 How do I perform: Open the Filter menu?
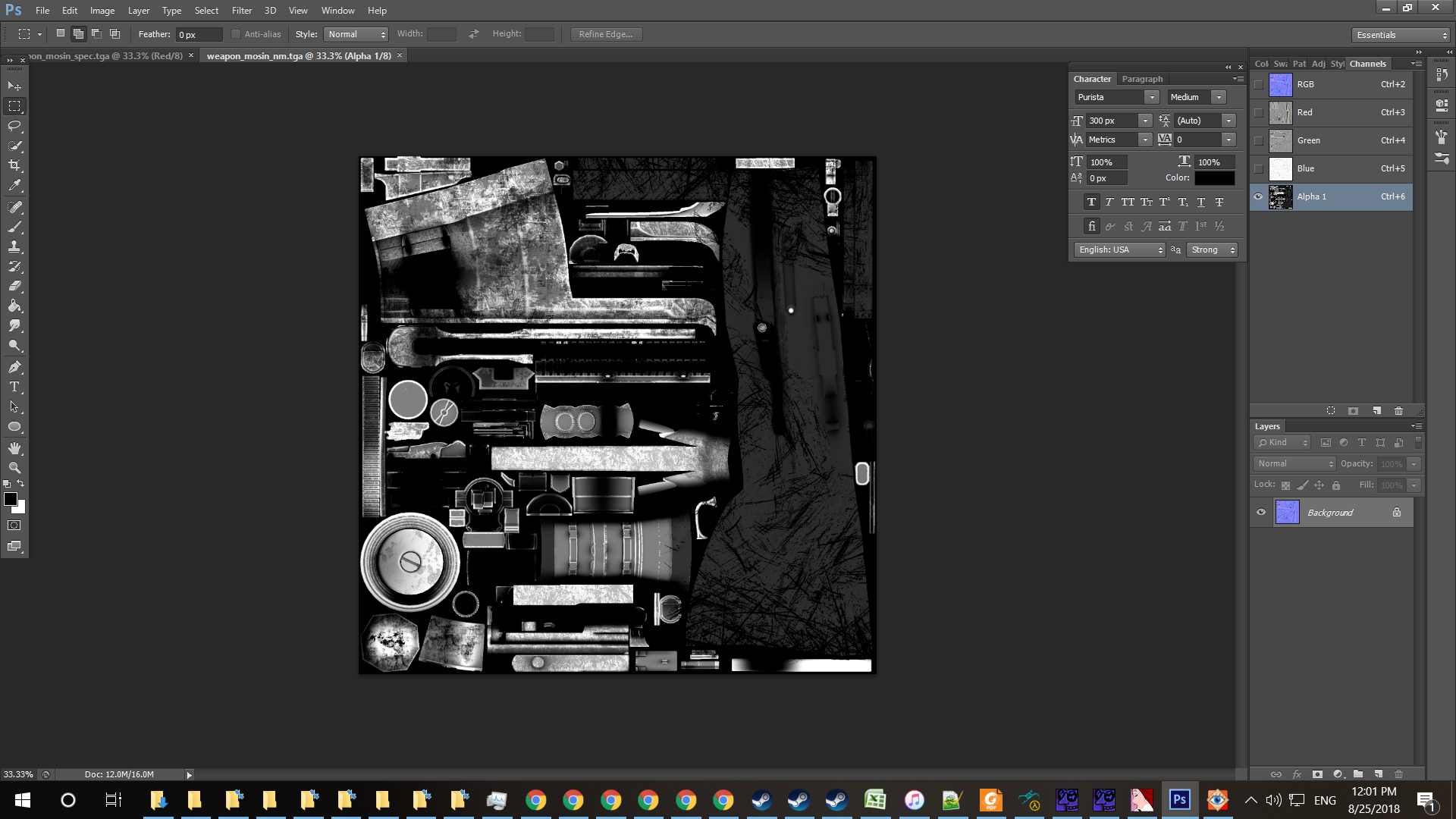pyautogui.click(x=241, y=11)
